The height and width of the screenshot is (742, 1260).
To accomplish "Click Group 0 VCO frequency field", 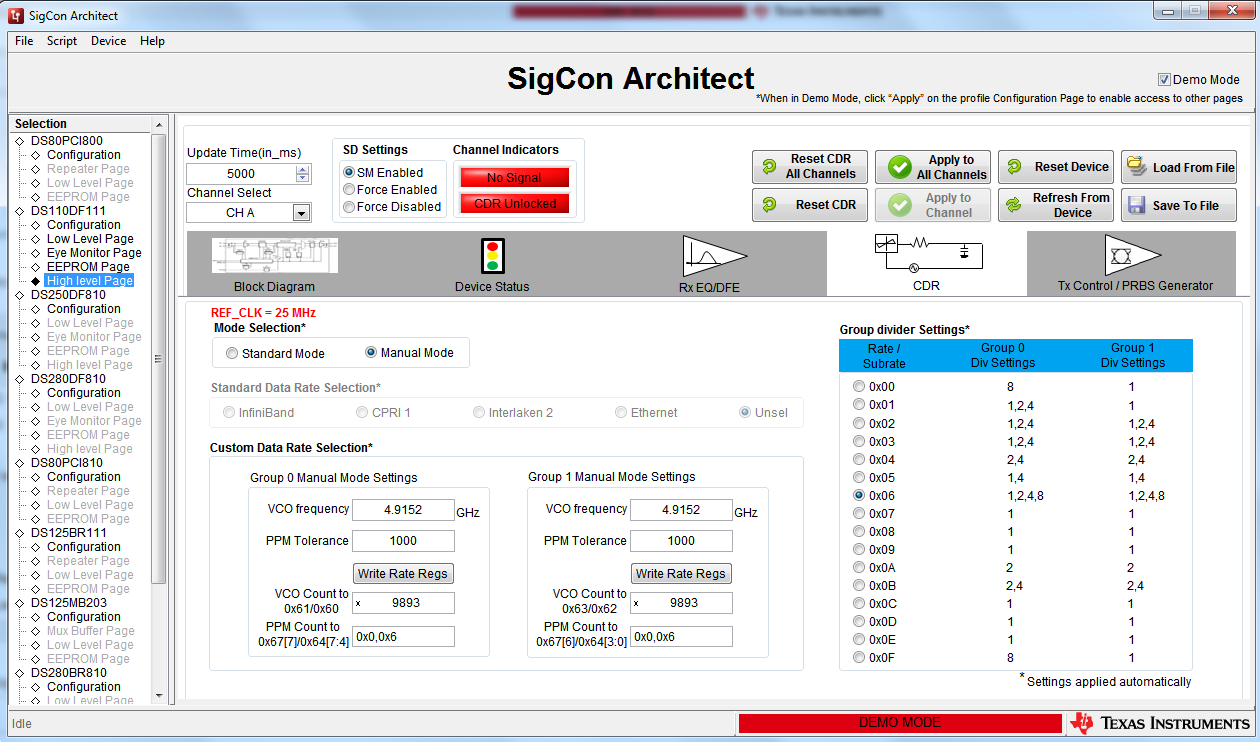I will click(x=403, y=509).
